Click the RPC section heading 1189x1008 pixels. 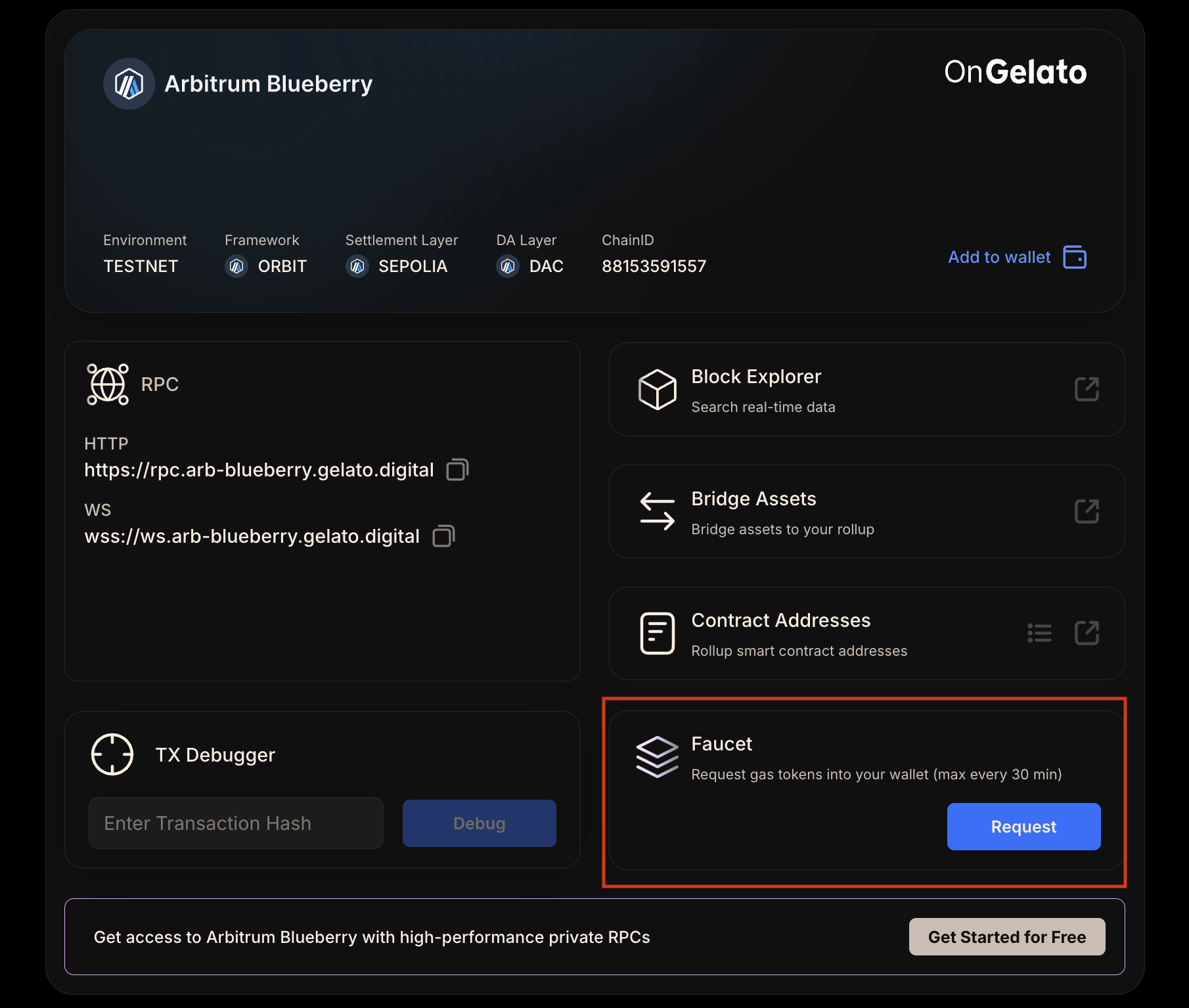point(160,384)
